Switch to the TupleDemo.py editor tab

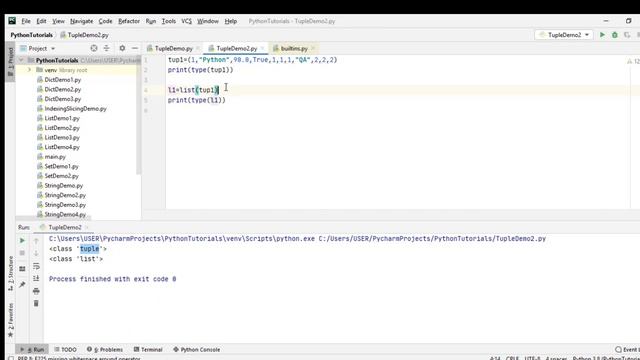(173, 49)
